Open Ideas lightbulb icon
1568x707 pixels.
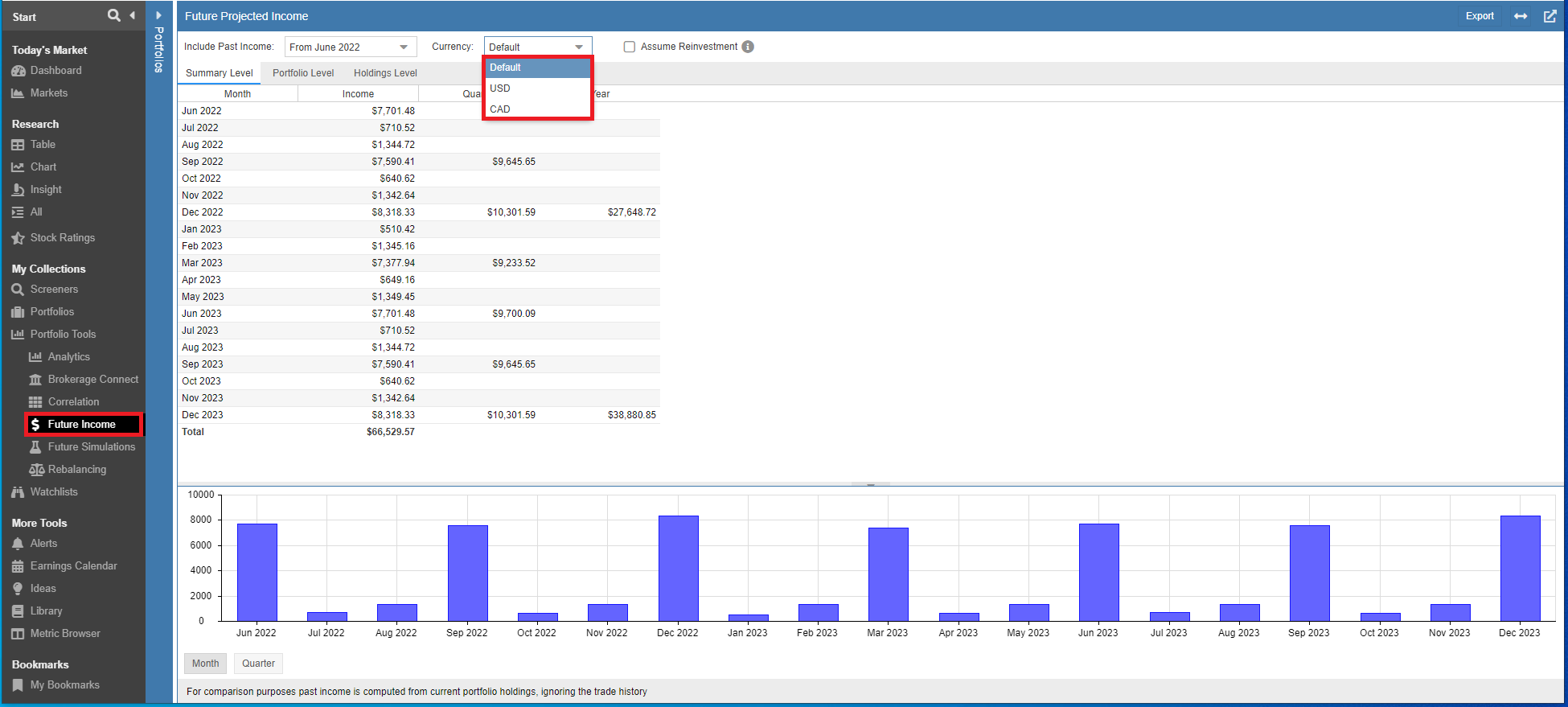(18, 589)
